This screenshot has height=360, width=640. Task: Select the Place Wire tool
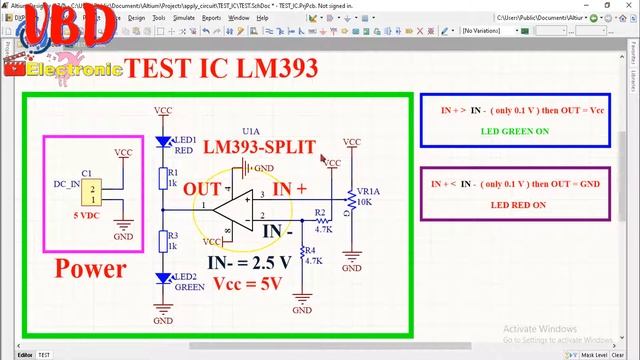coord(269,31)
